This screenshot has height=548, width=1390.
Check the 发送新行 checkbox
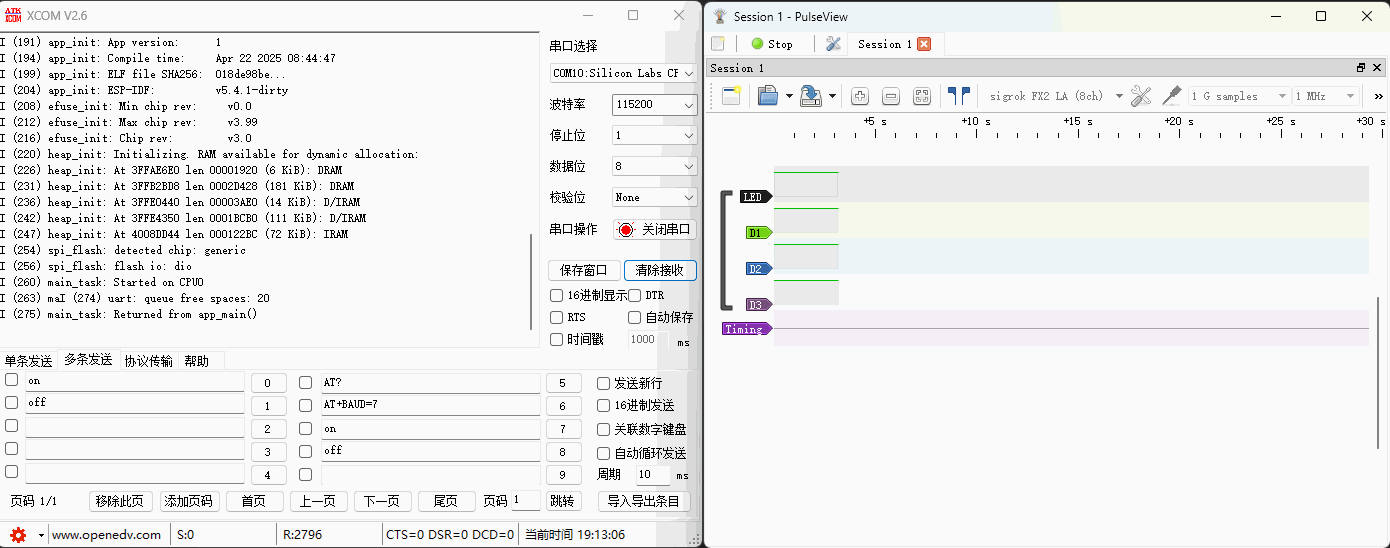click(603, 384)
